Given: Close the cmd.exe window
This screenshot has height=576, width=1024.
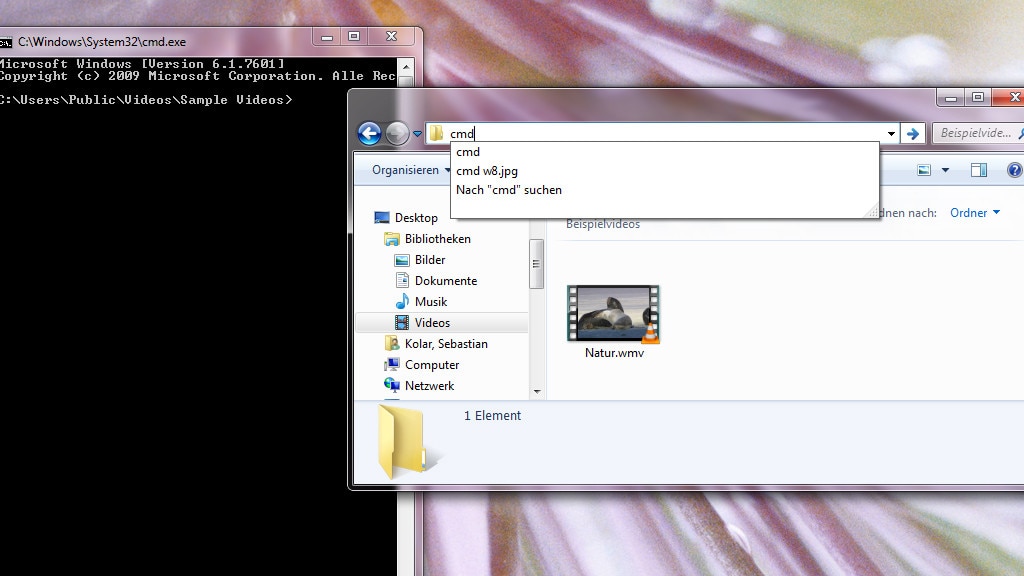Looking at the screenshot, I should (391, 37).
